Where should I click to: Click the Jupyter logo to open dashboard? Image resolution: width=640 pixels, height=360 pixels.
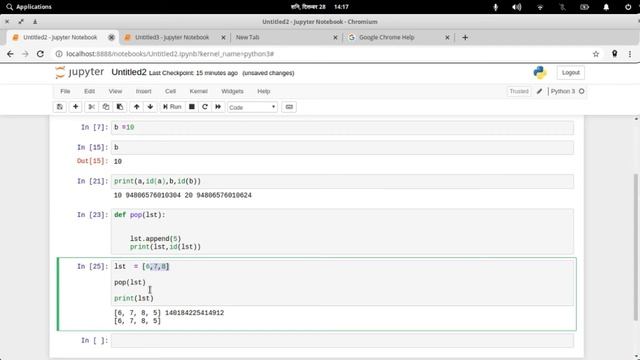[x=80, y=72]
